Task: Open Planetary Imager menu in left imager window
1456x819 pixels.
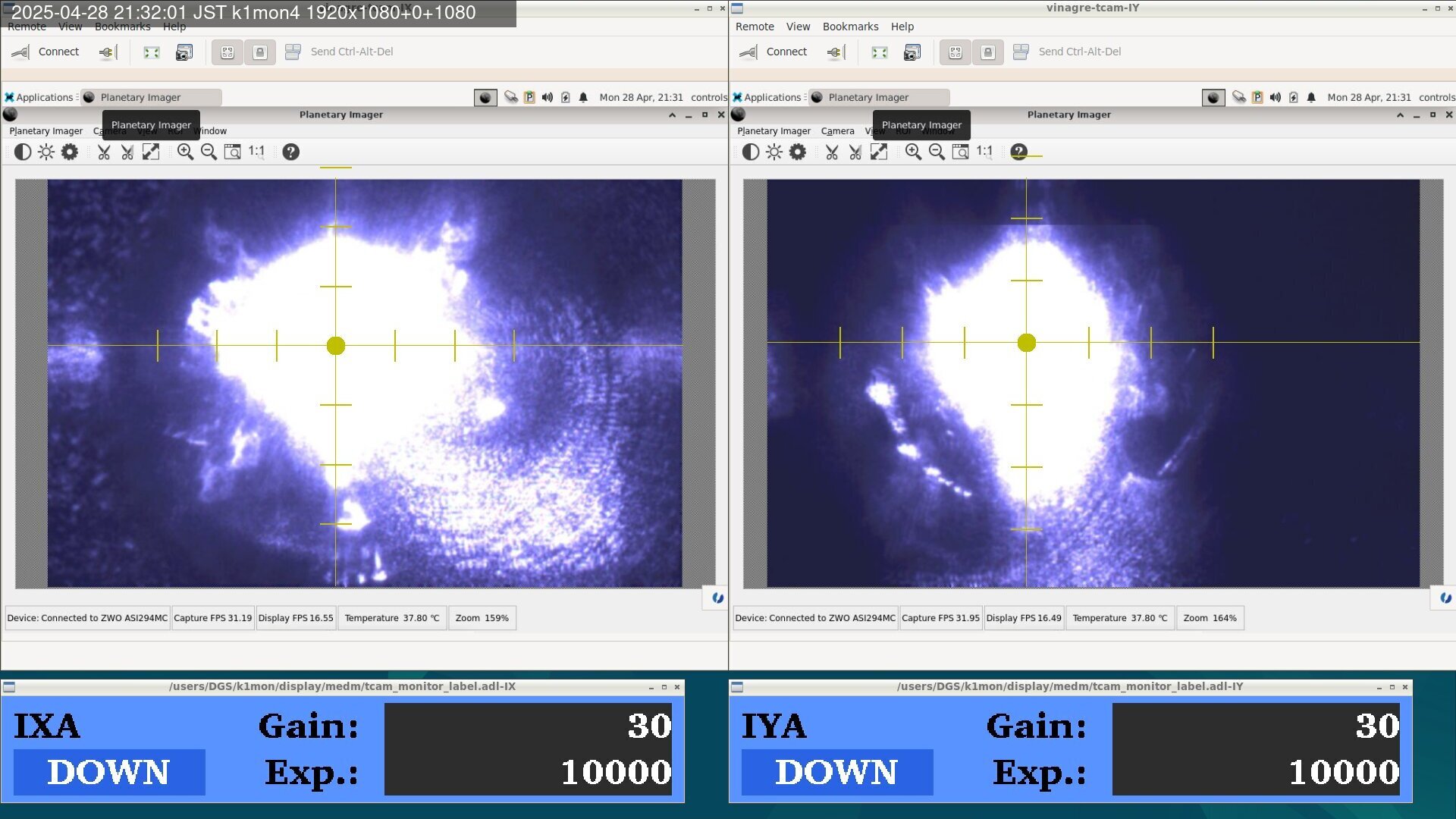Action: click(x=45, y=131)
